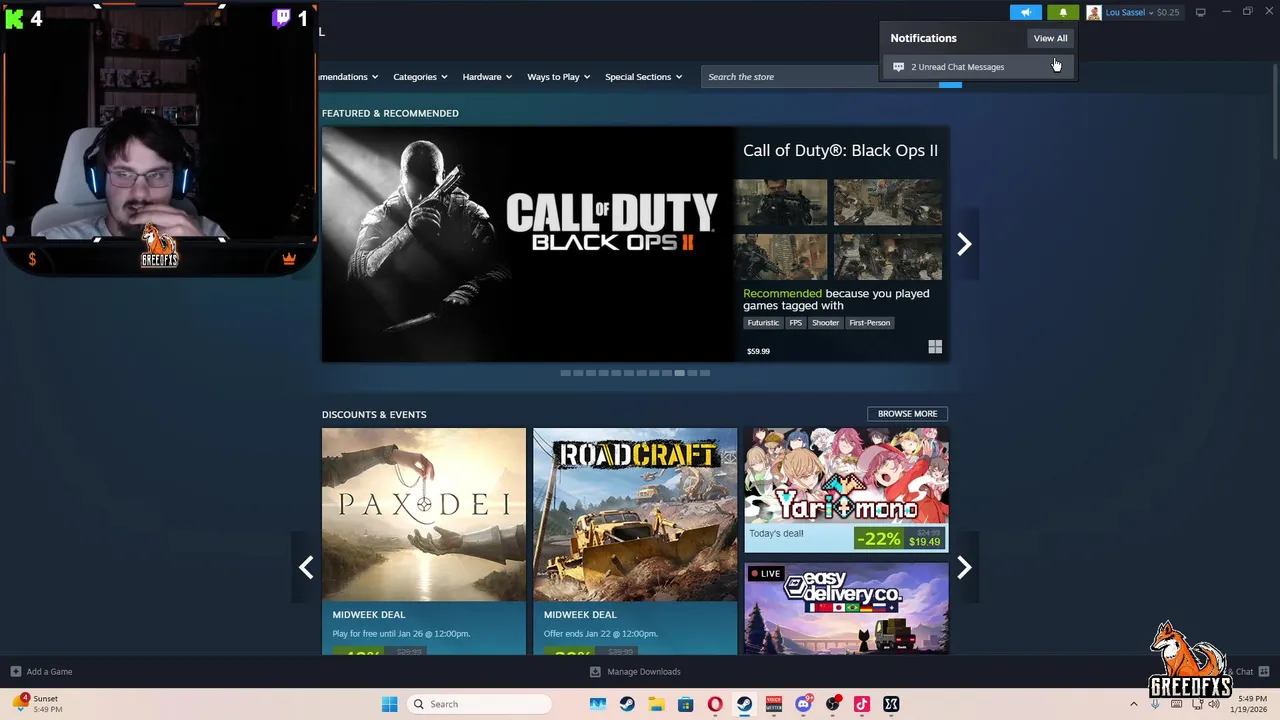Open the Call of Duty Black Ops II banner
The height and width of the screenshot is (720, 1280).
tap(528, 244)
